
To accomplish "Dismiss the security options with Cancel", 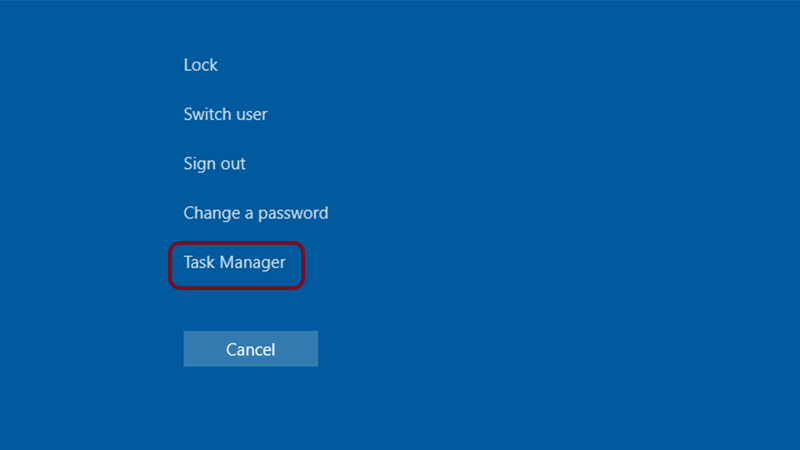I will [250, 349].
